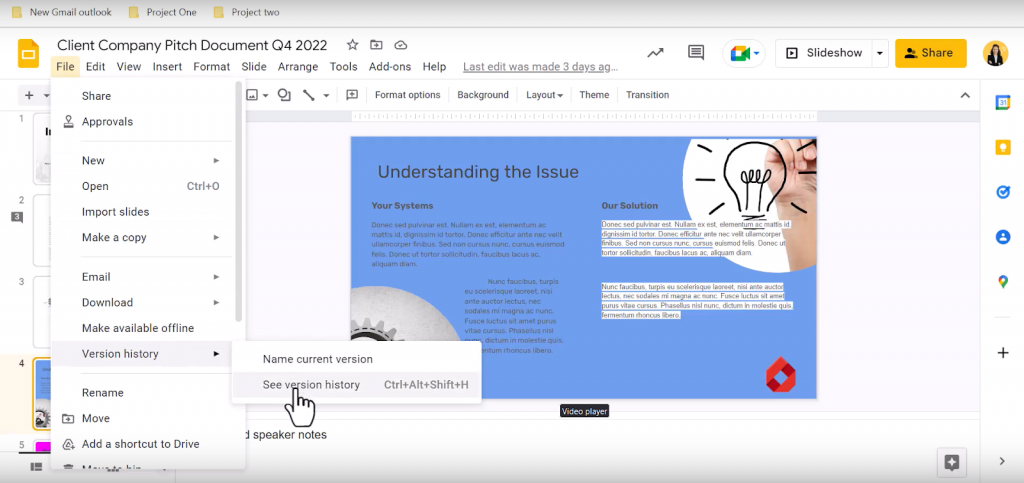Image resolution: width=1024 pixels, height=483 pixels.
Task: Click the move to folder icon beside title
Action: pyautogui.click(x=376, y=45)
